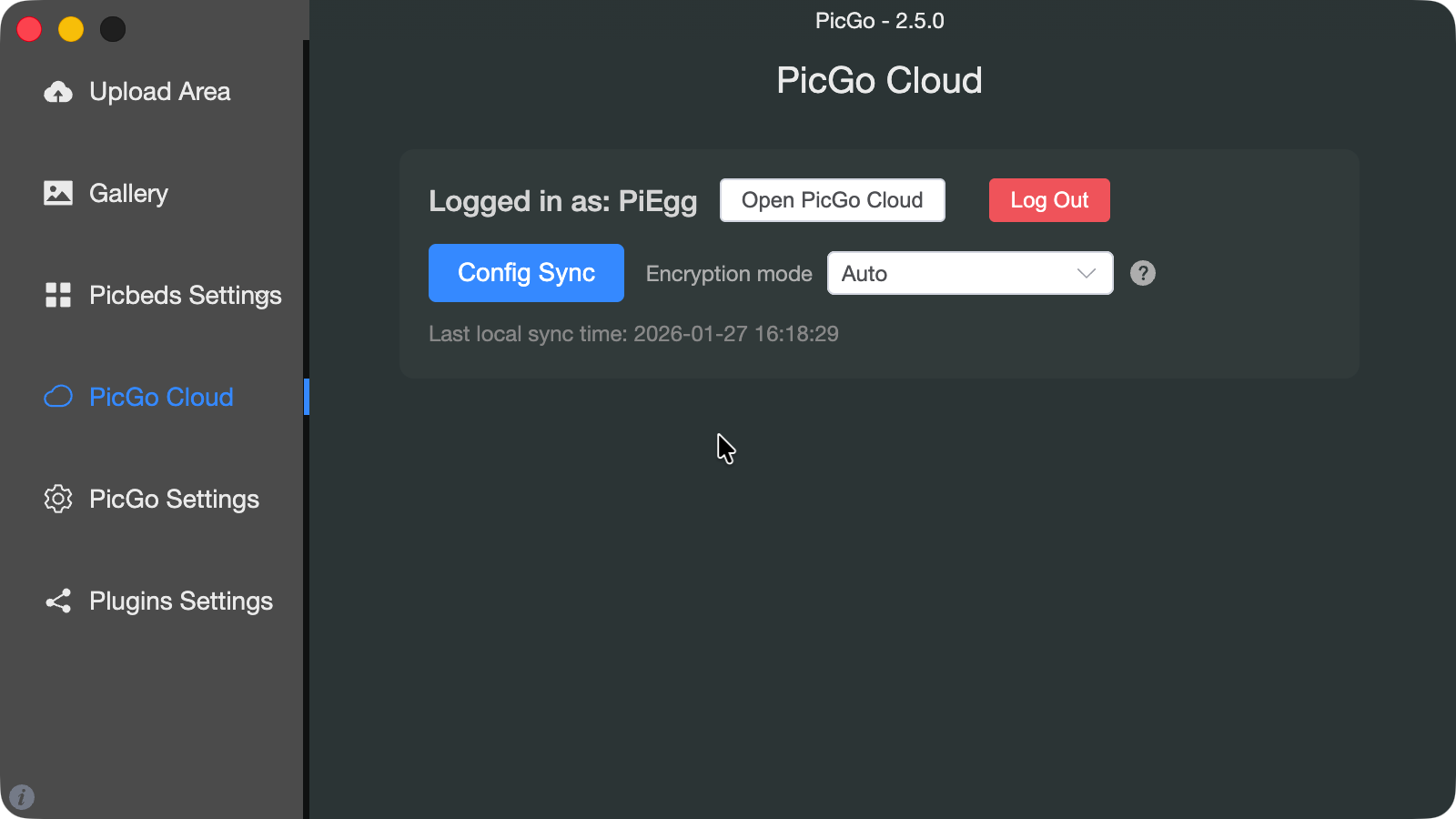The image size is (1456, 819).
Task: Click the Open PicGo Cloud button
Action: click(x=833, y=200)
